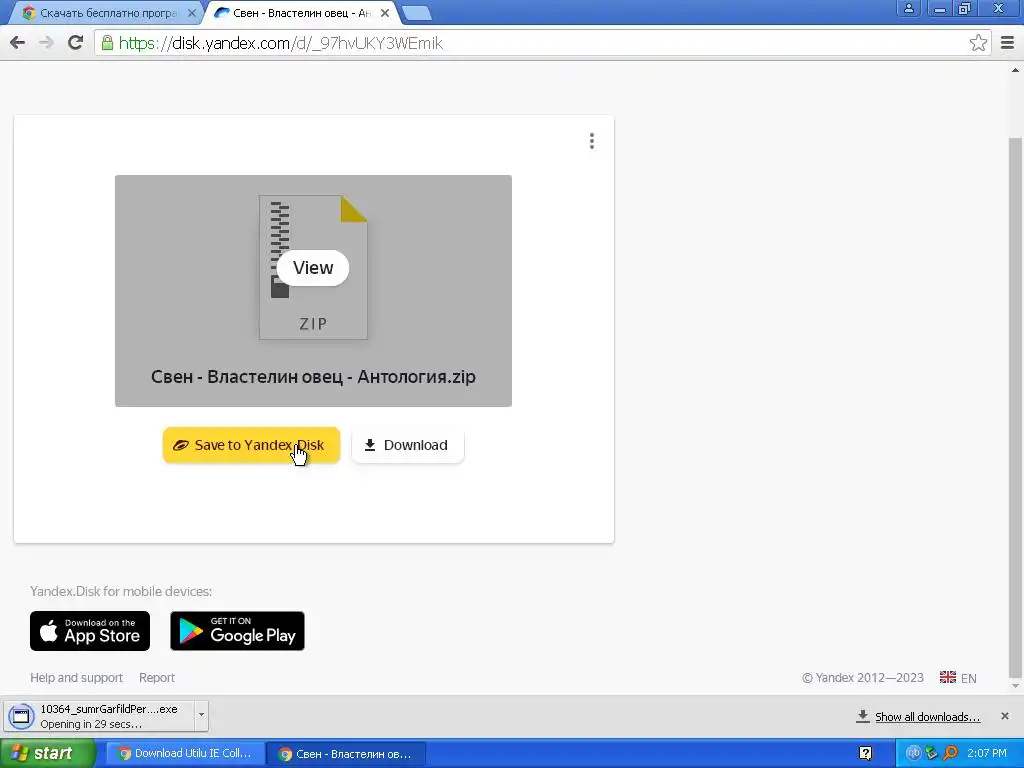Click the file name Антология.zip text

pyautogui.click(x=416, y=377)
